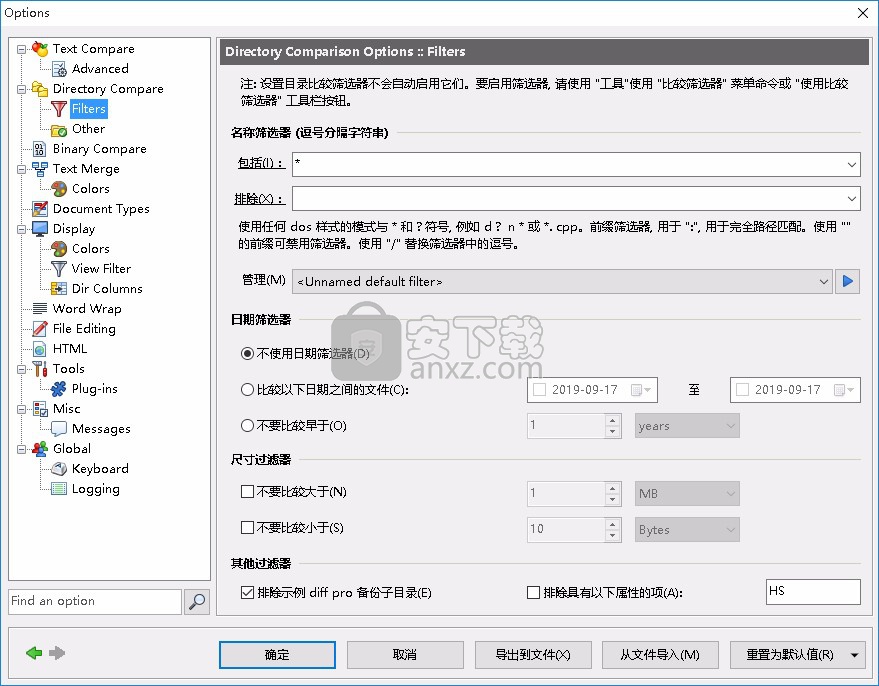Click the Dir Columns icon
This screenshot has width=879, height=686.
[x=59, y=289]
